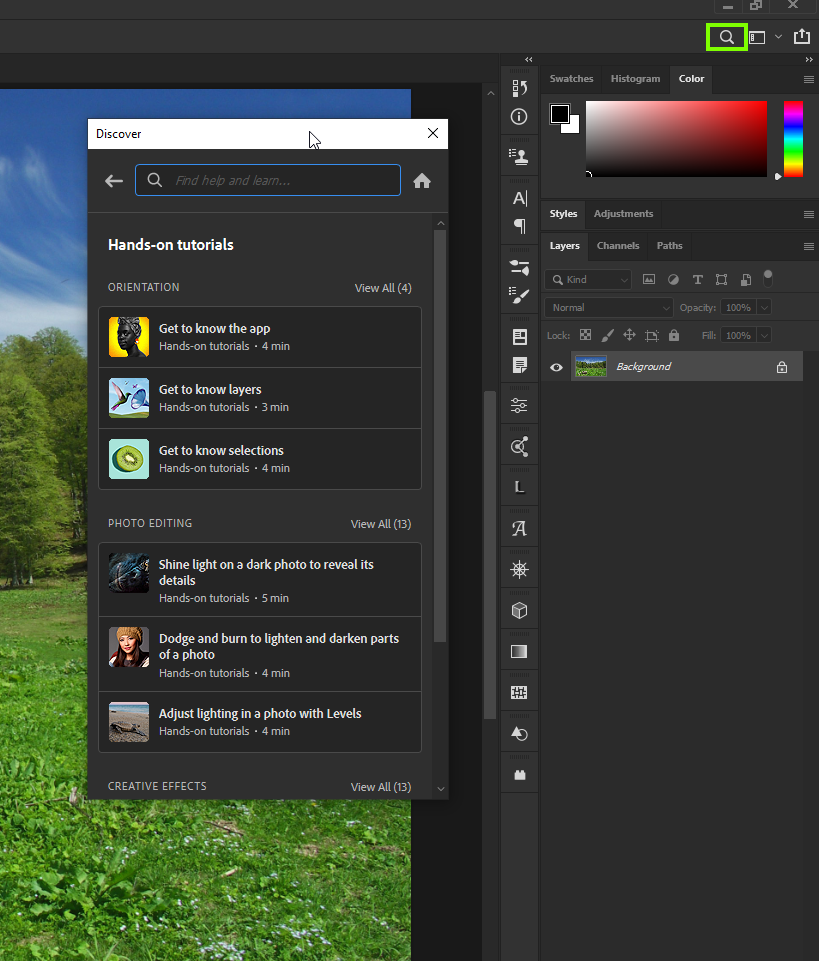Click the Find help and learn search field
This screenshot has height=961, width=819.
[268, 180]
